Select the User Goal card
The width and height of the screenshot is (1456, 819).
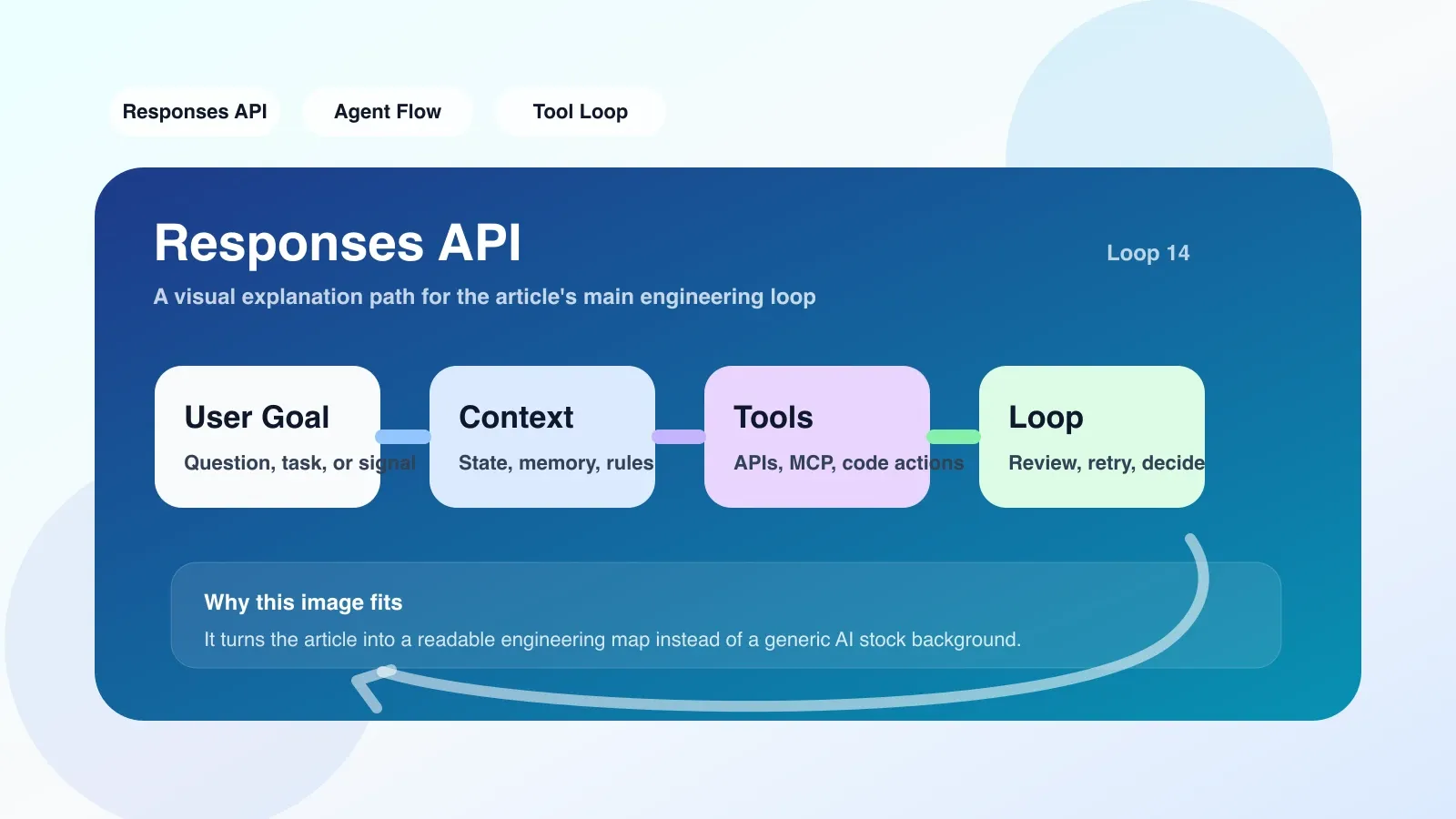pos(268,437)
